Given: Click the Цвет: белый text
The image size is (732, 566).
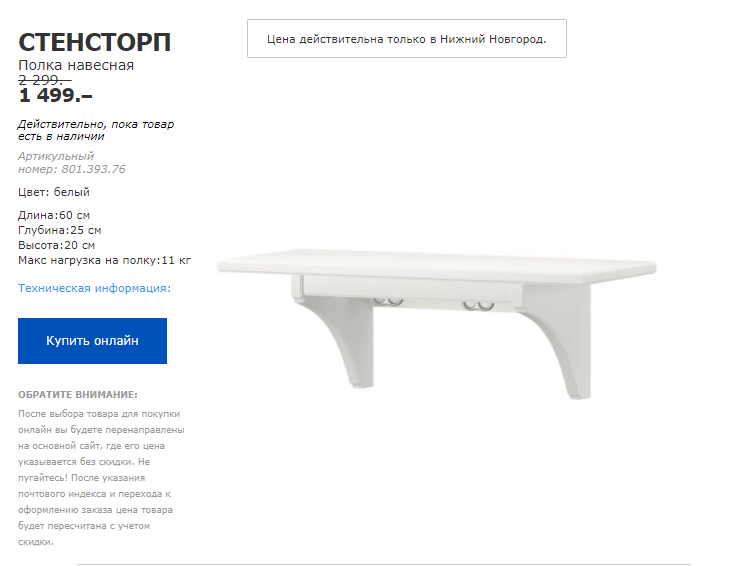Looking at the screenshot, I should [54, 192].
